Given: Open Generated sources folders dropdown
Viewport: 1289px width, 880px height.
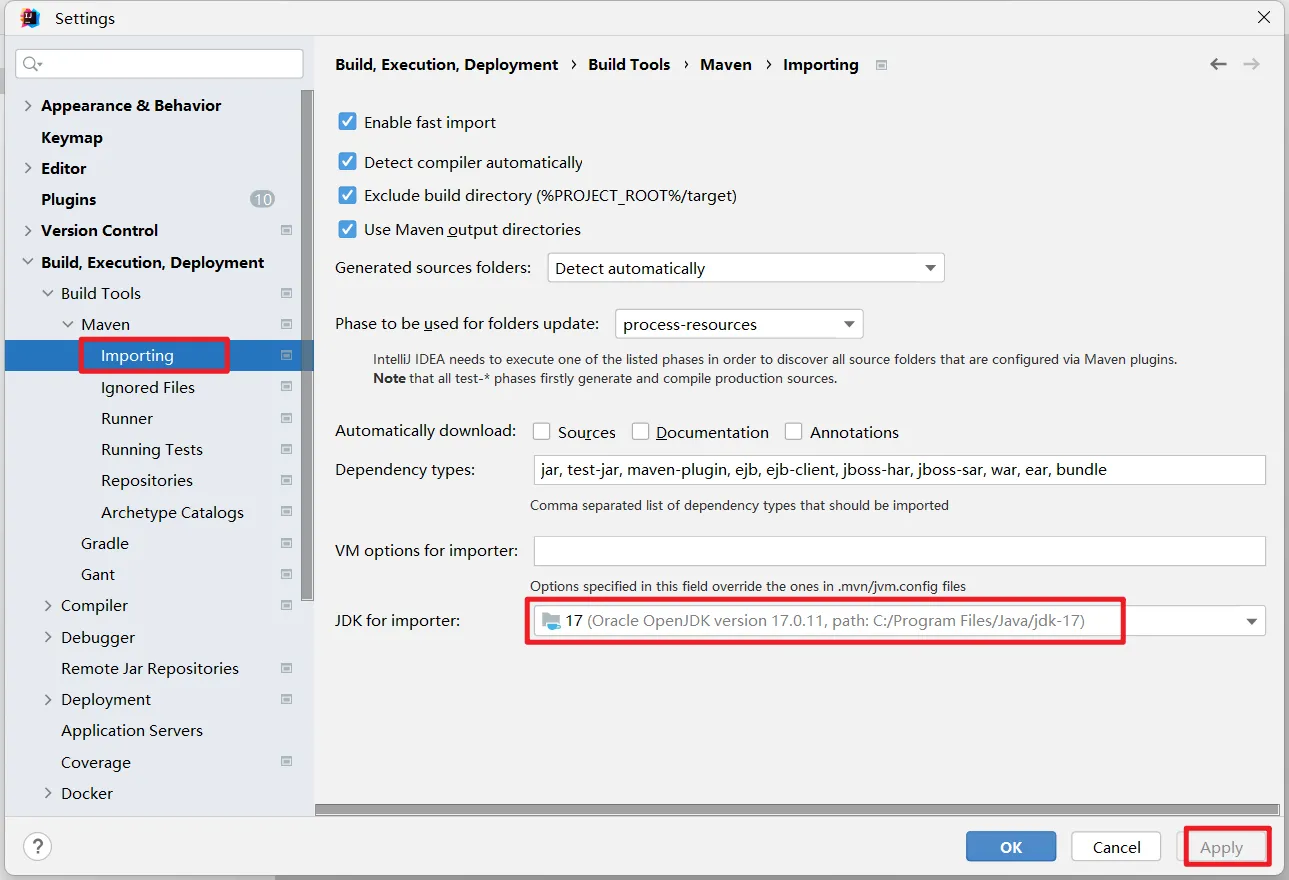Looking at the screenshot, I should pyautogui.click(x=746, y=268).
